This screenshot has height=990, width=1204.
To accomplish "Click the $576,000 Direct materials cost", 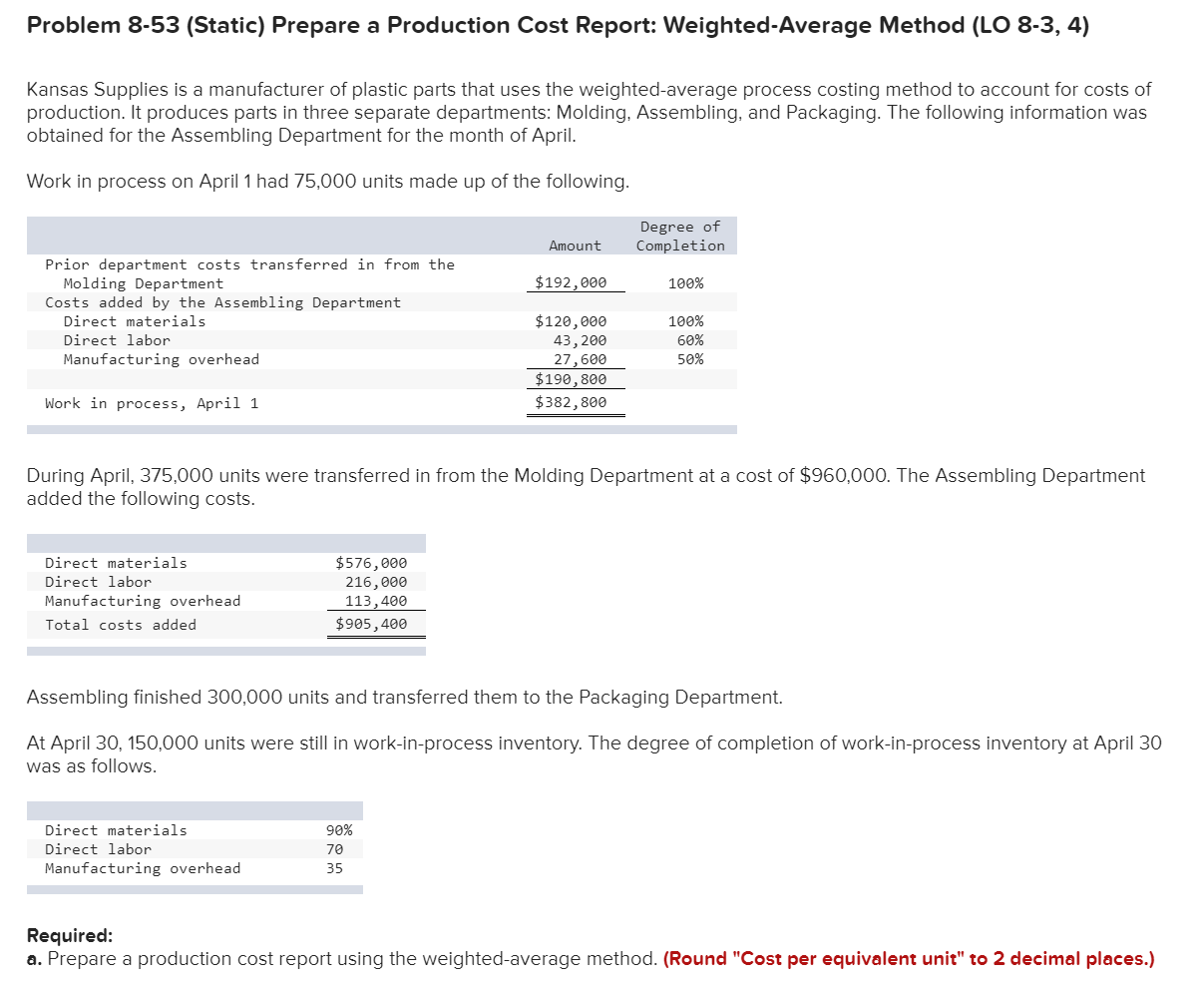I will tap(372, 562).
